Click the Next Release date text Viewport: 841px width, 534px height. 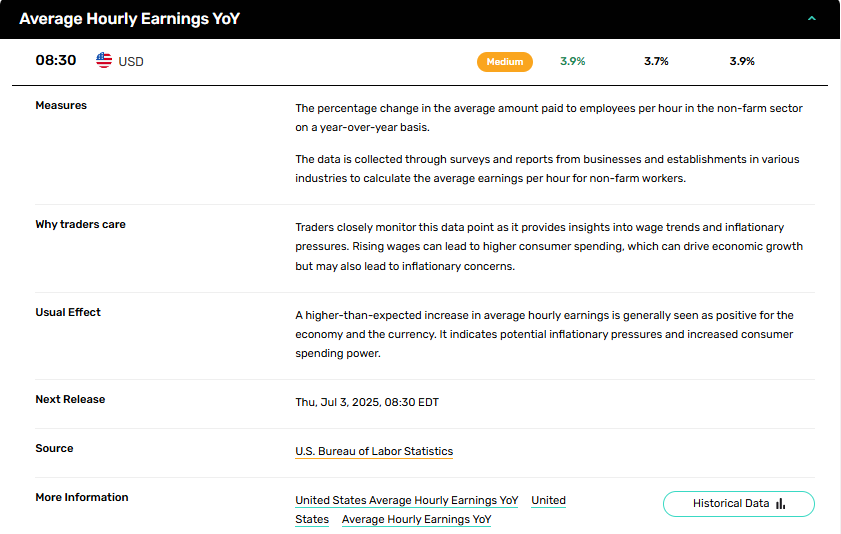pyautogui.click(x=367, y=402)
